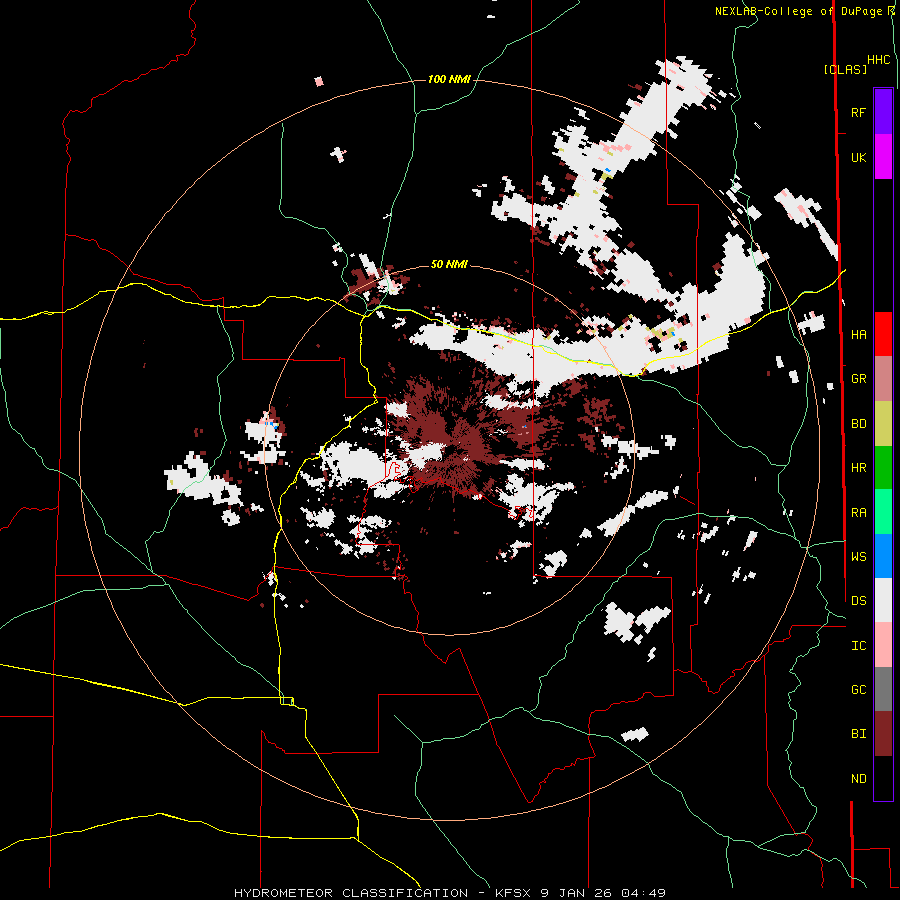Screen dimensions: 900x900
Task: Click the GR legend label
Action: (858, 379)
